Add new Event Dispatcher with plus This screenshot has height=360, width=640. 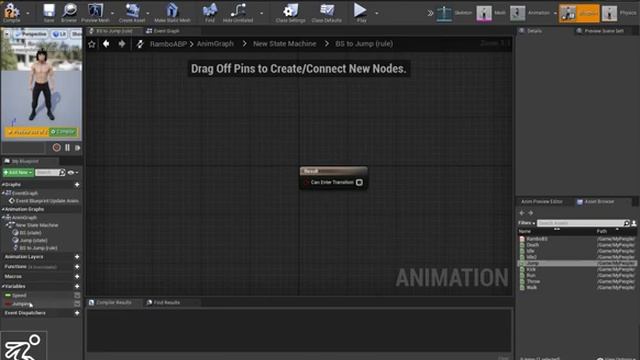coord(77,313)
